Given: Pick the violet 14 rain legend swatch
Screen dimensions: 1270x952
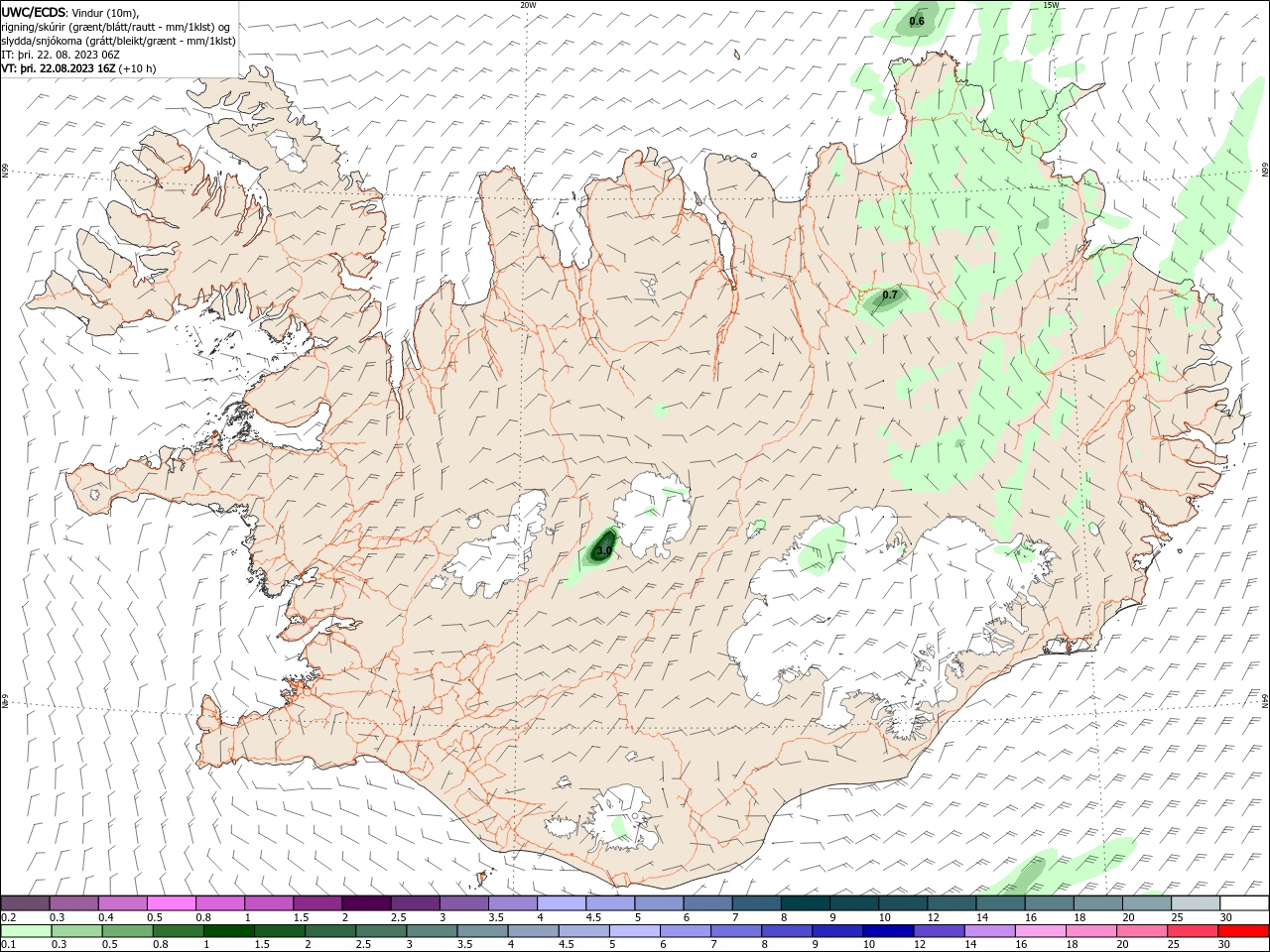Looking at the screenshot, I should tap(990, 931).
